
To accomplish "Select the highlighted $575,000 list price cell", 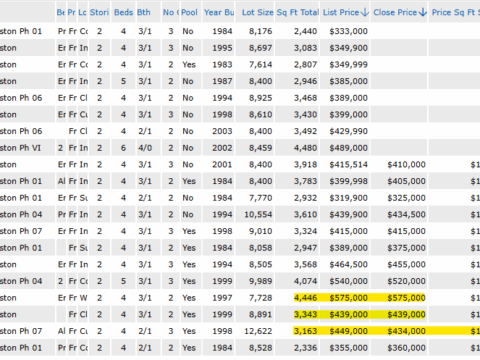I will pos(348,298).
